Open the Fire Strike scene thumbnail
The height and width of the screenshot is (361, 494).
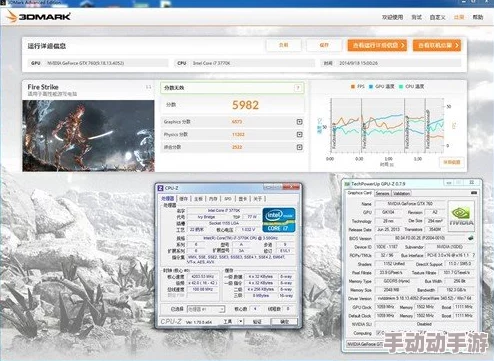(x=88, y=136)
